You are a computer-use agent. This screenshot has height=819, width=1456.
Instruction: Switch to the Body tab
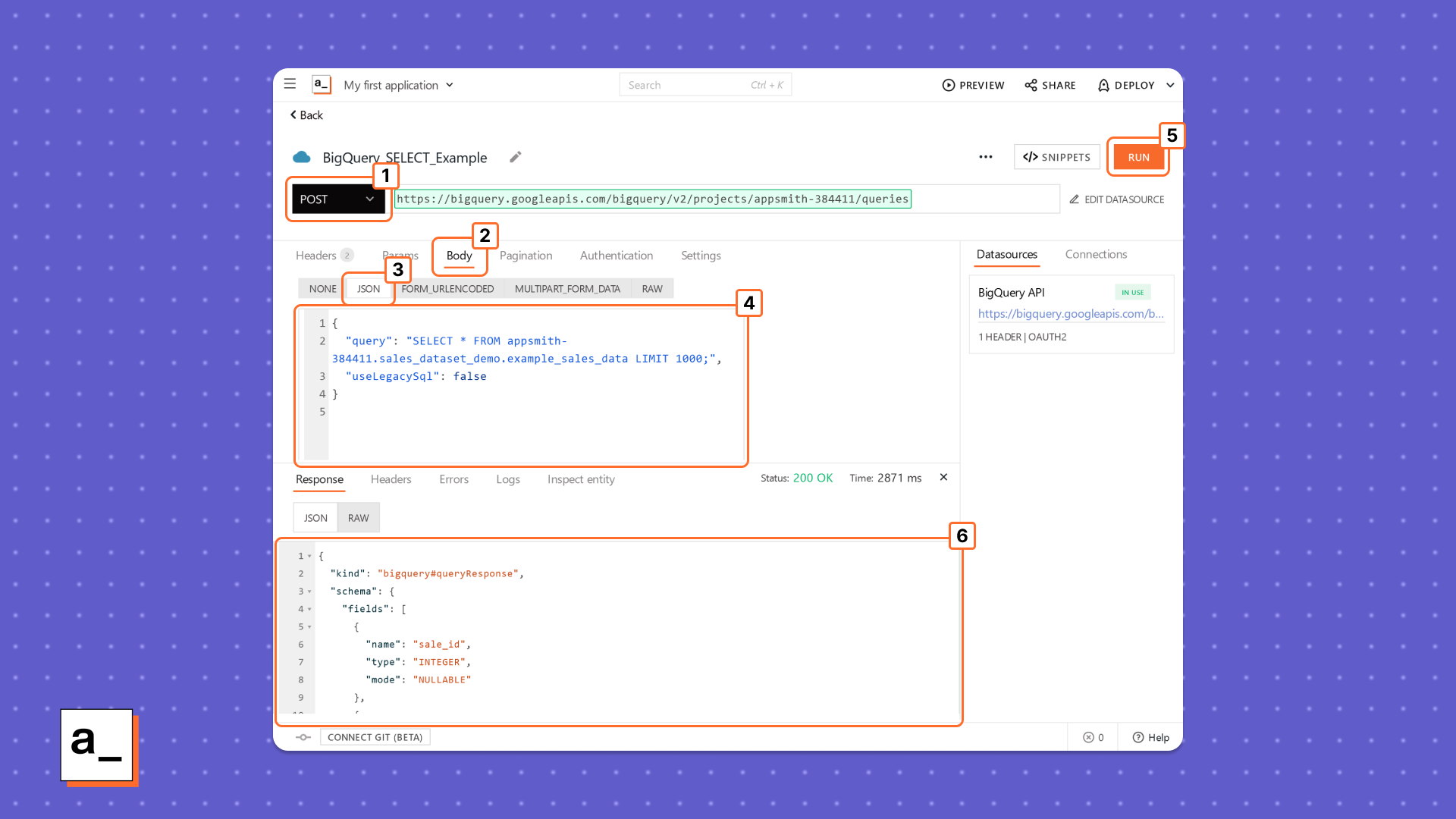point(459,256)
